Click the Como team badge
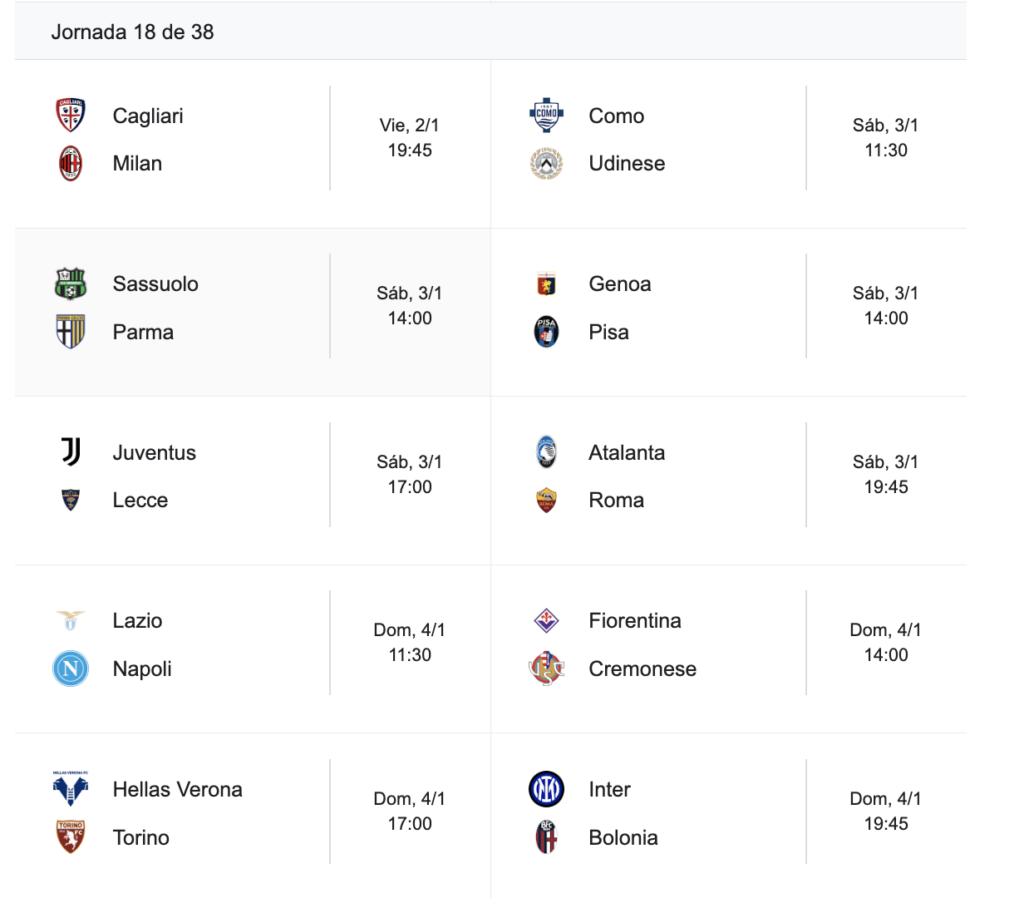The image size is (1024, 898). (x=546, y=115)
